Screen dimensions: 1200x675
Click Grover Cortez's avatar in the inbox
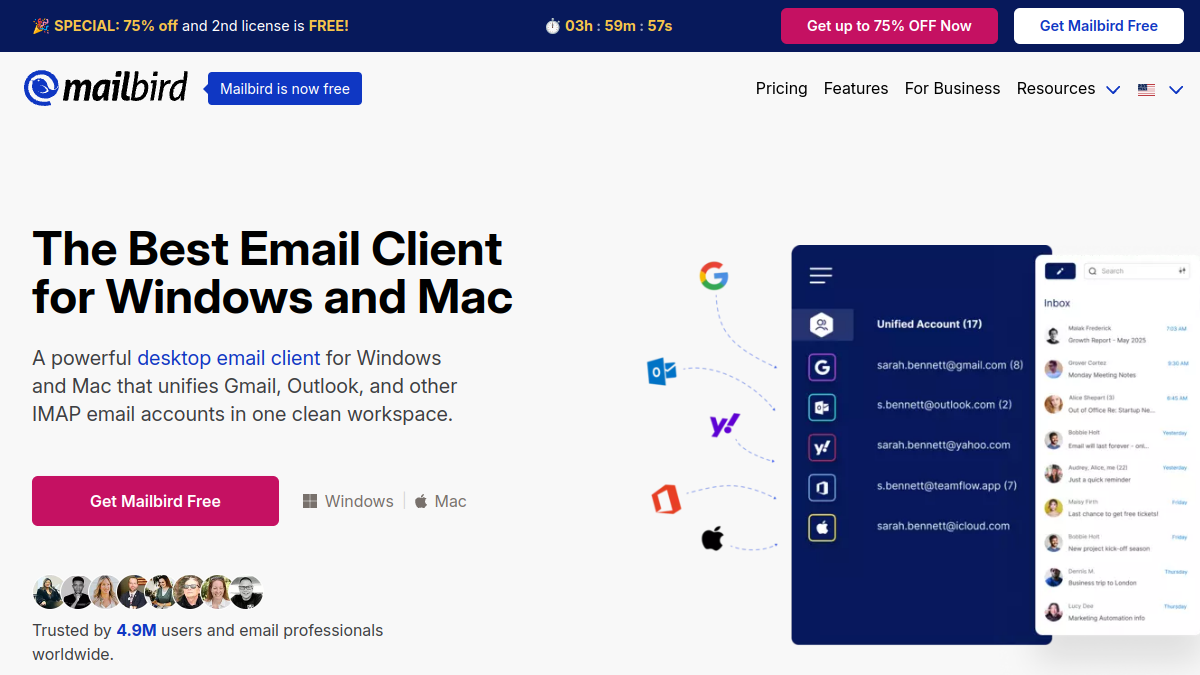[x=1053, y=369]
